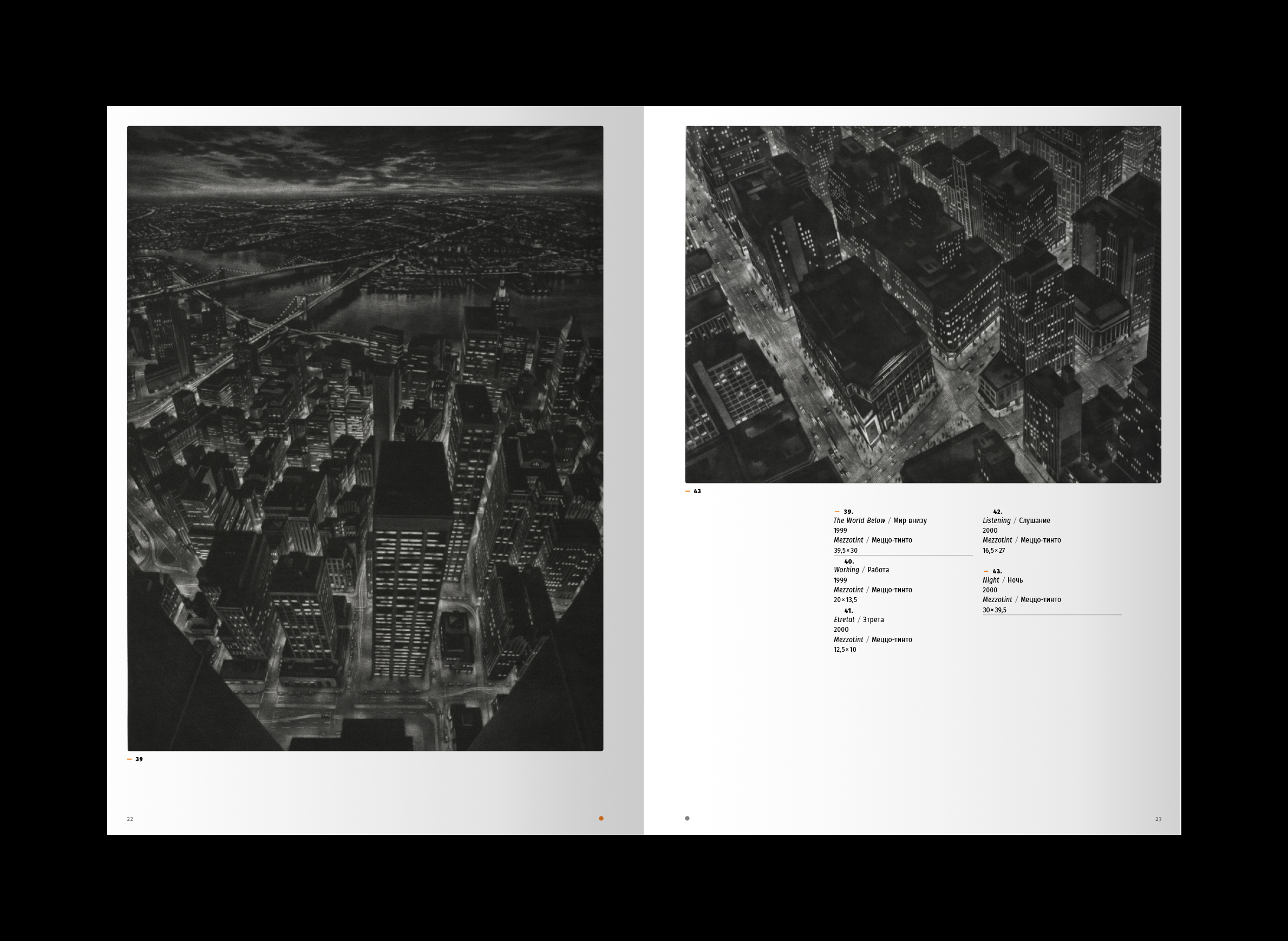Image resolution: width=1288 pixels, height=941 pixels.
Task: Select the title "The World Below"
Action: pos(859,521)
